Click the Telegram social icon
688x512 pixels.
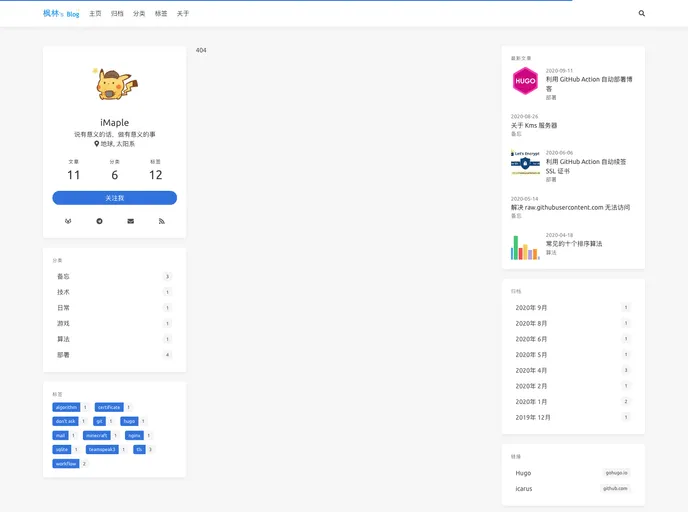click(x=99, y=221)
